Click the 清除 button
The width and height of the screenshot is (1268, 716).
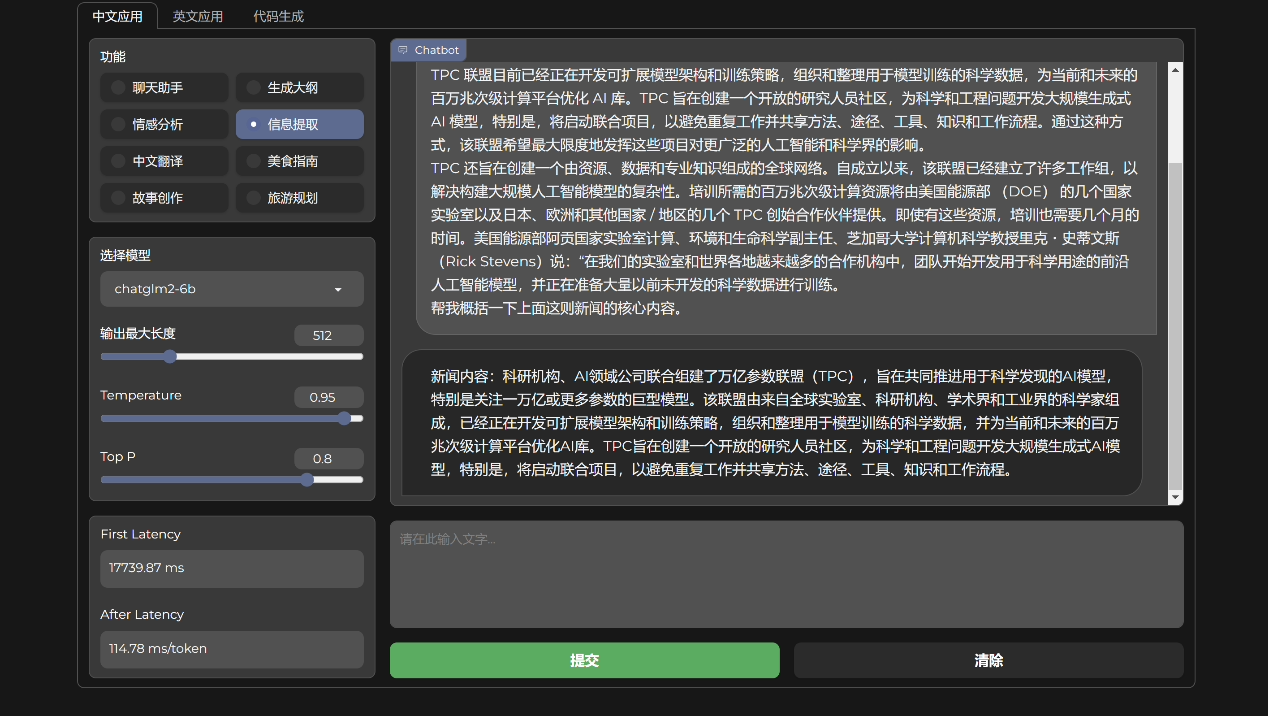[x=988, y=660]
